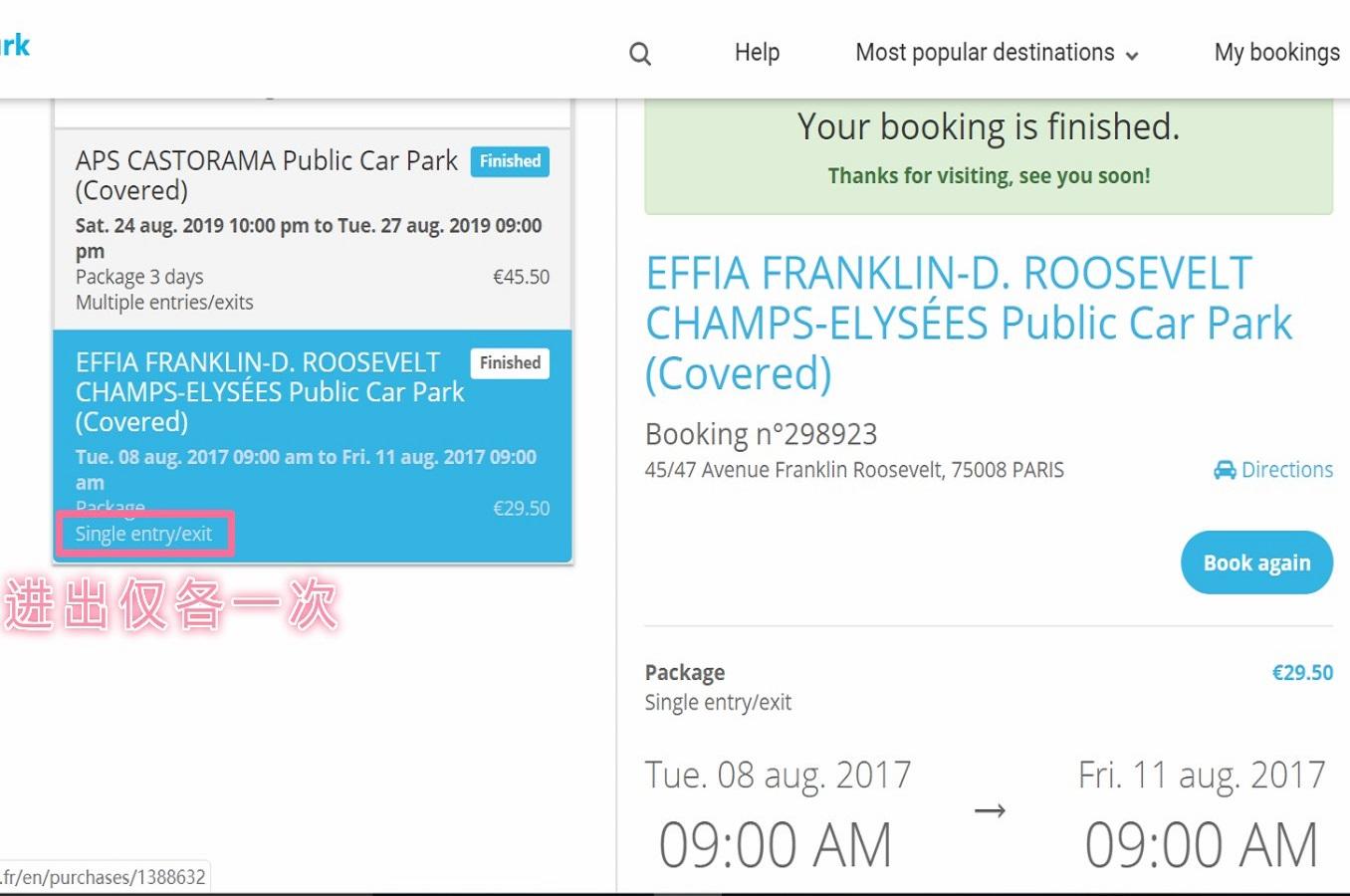Click Multiple entries/exits text
Screen dimensions: 1350x896
(164, 303)
